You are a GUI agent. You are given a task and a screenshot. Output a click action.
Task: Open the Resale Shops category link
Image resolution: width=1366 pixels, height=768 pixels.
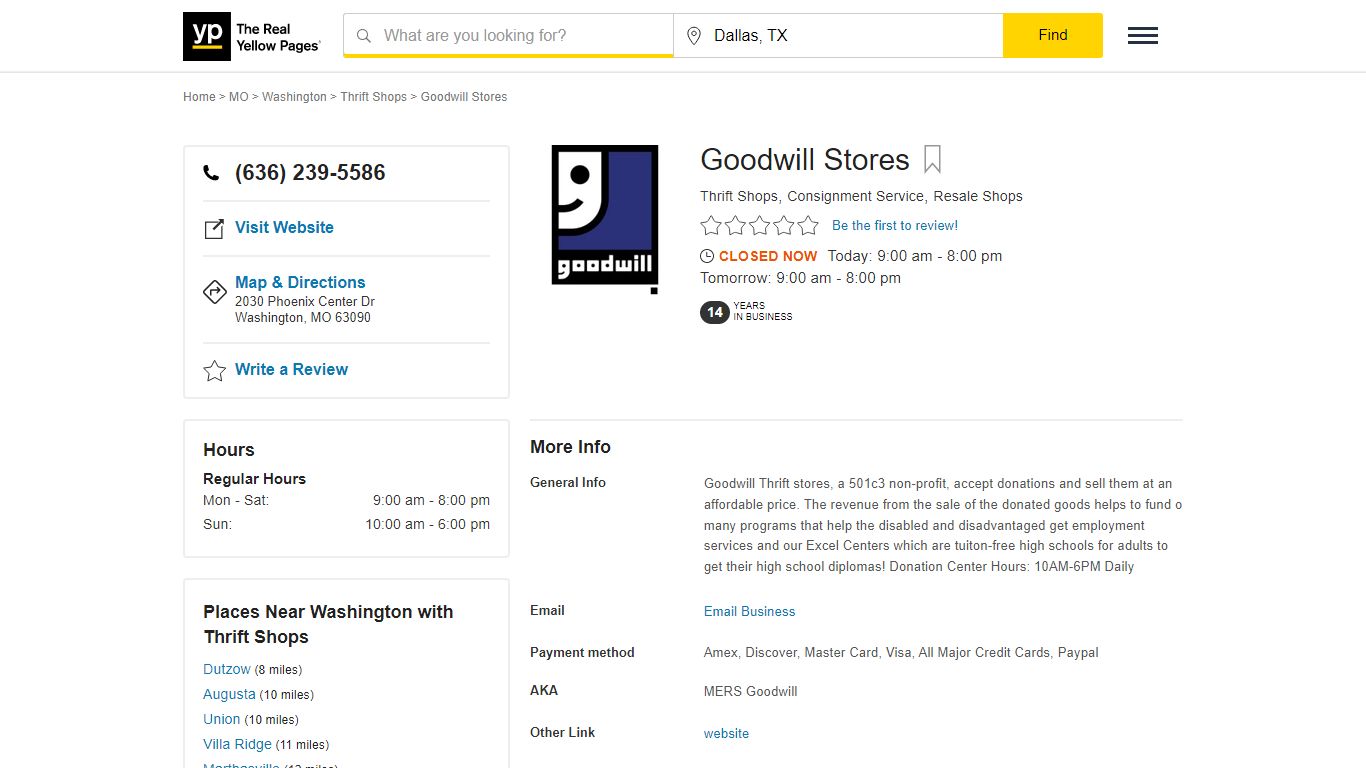pos(978,196)
